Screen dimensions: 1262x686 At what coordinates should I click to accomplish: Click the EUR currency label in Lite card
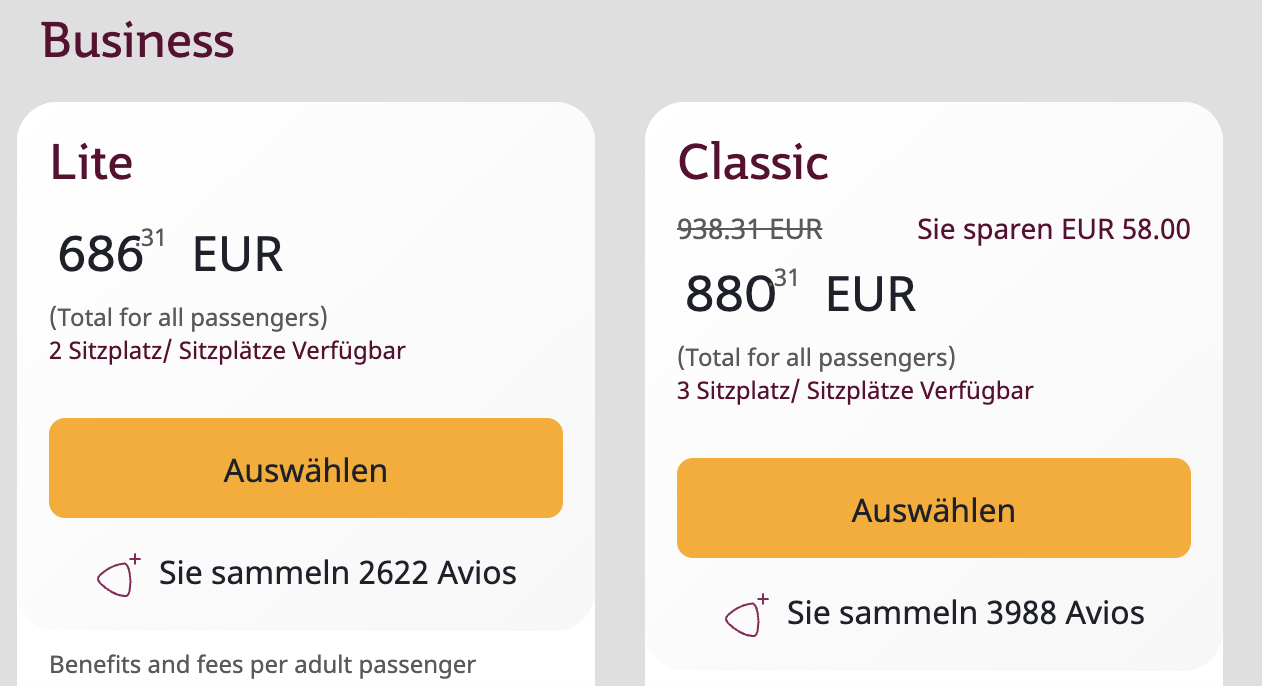coord(238,254)
